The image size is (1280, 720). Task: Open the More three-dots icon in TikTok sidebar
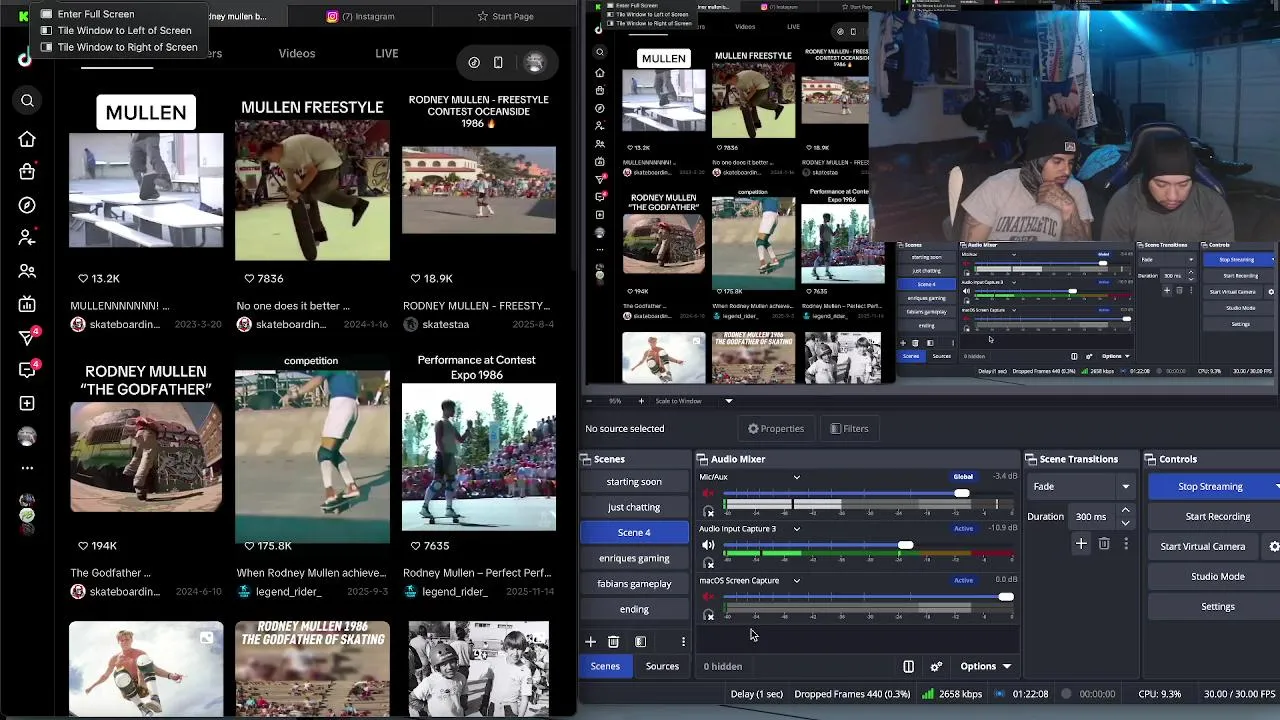[27, 468]
